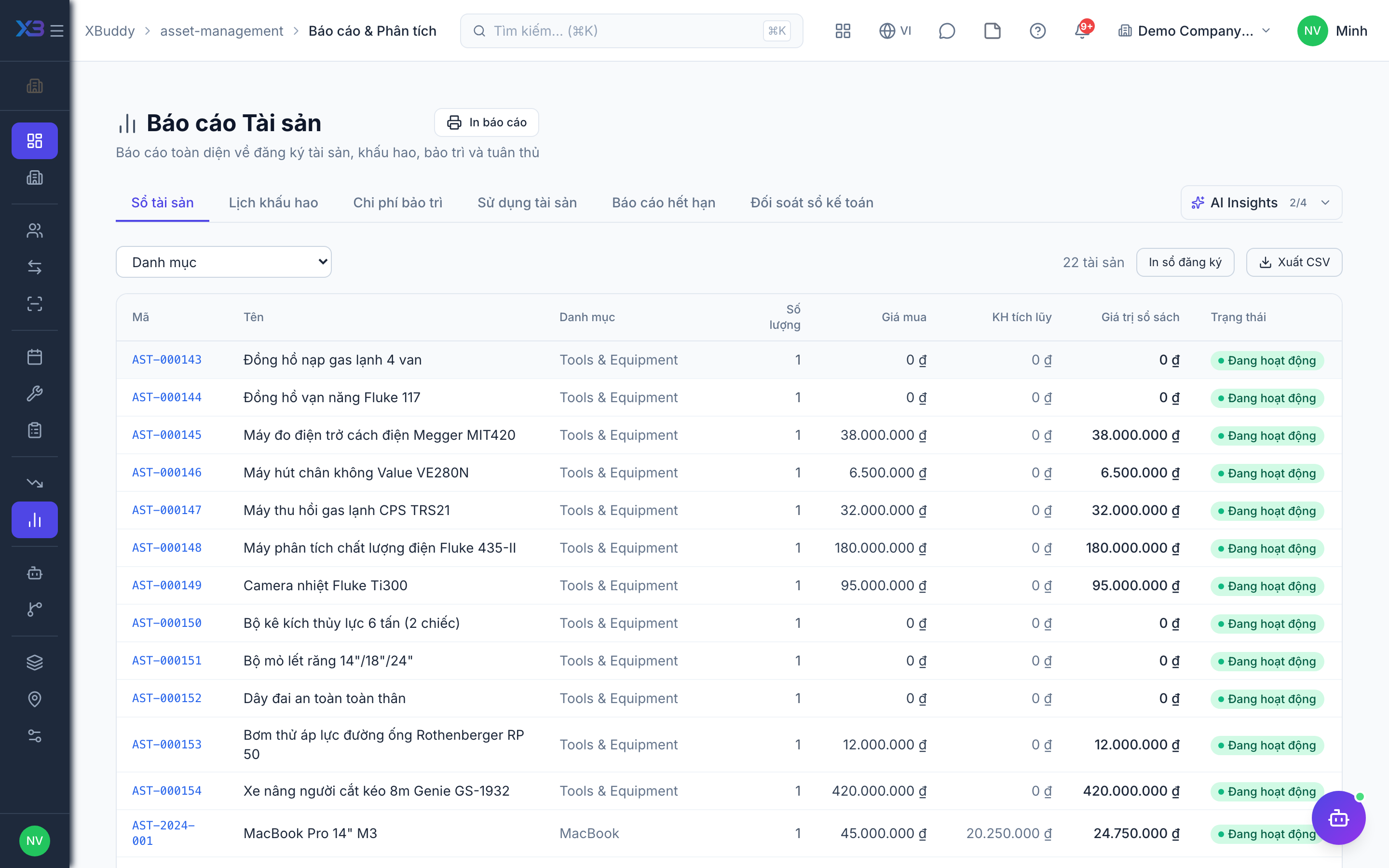Screen dimensions: 1389x868
Task: Open the Minh user profile menu
Action: pyautogui.click(x=1332, y=31)
